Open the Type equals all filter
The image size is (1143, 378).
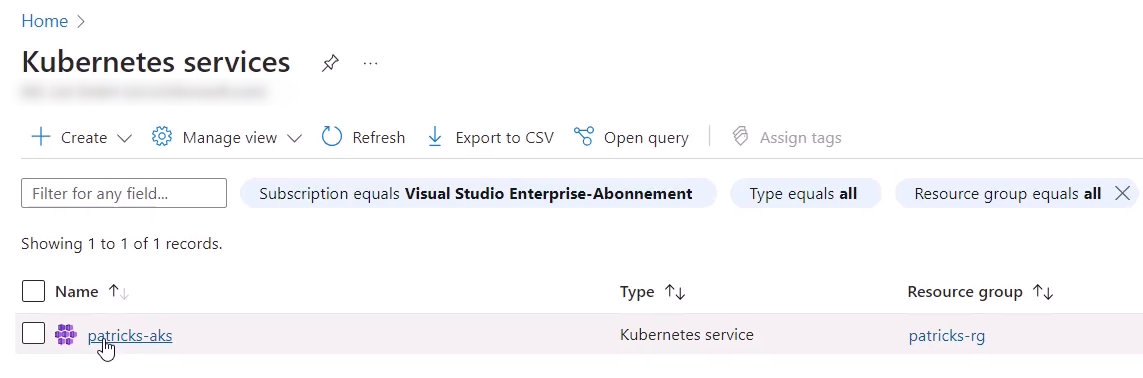point(805,194)
